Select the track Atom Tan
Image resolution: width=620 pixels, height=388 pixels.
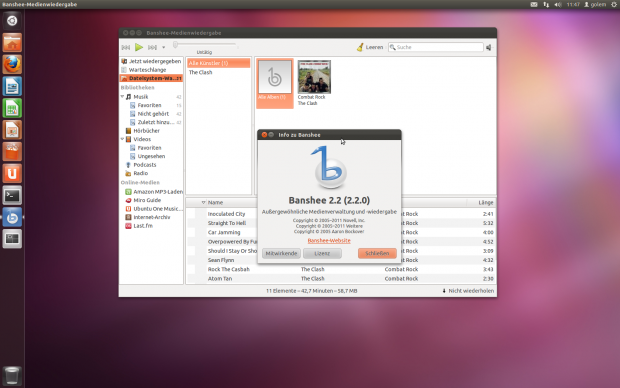(220, 279)
